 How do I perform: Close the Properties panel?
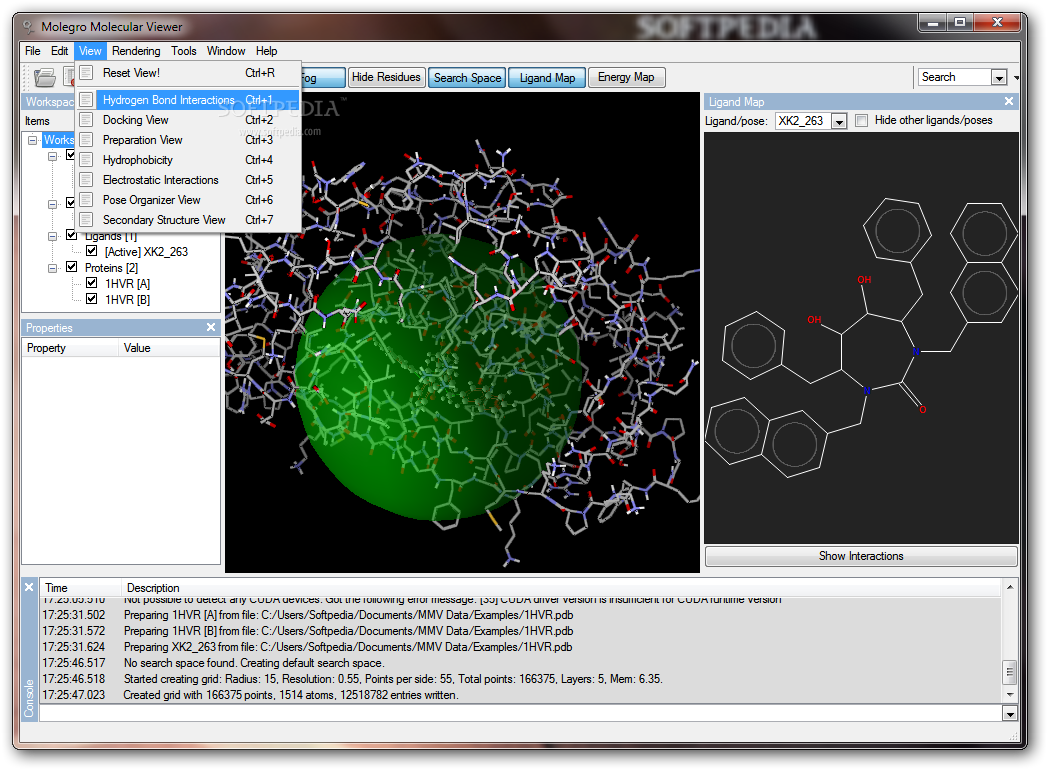pos(211,328)
